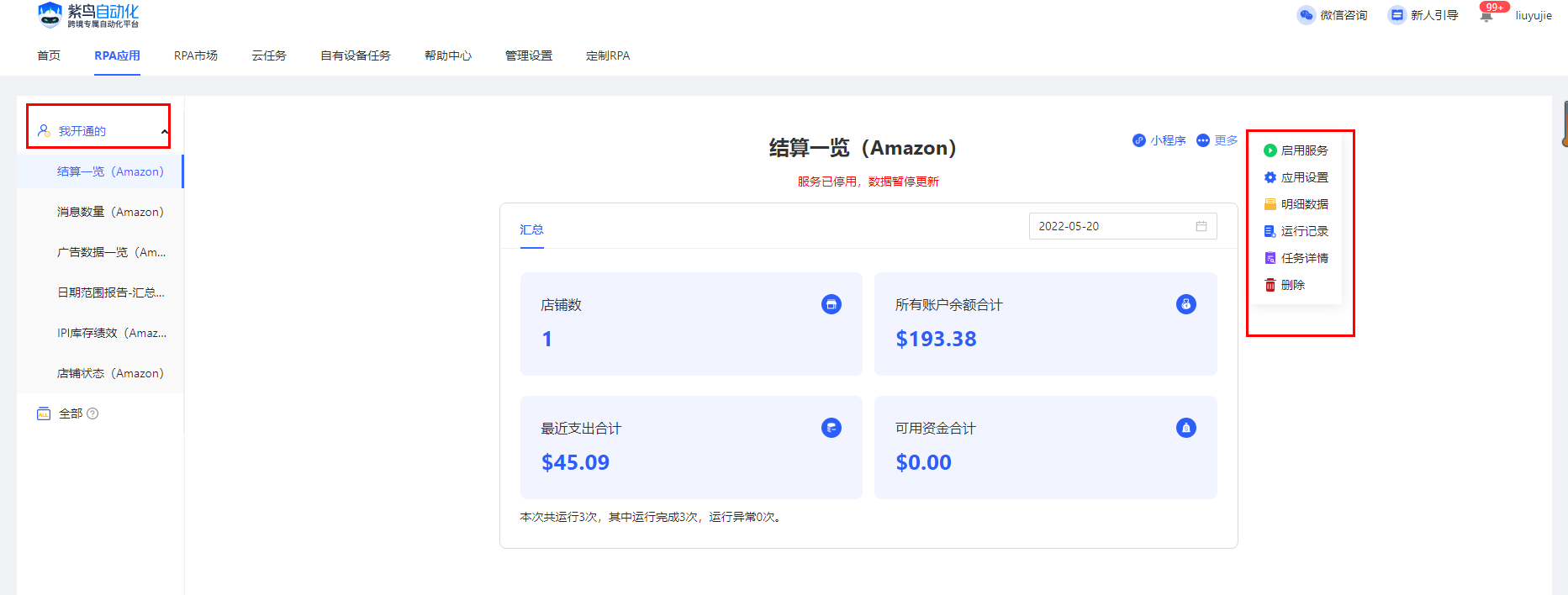This screenshot has width=1568, height=595.
Task: Click the 新人引导 guide icon
Action: [1396, 15]
